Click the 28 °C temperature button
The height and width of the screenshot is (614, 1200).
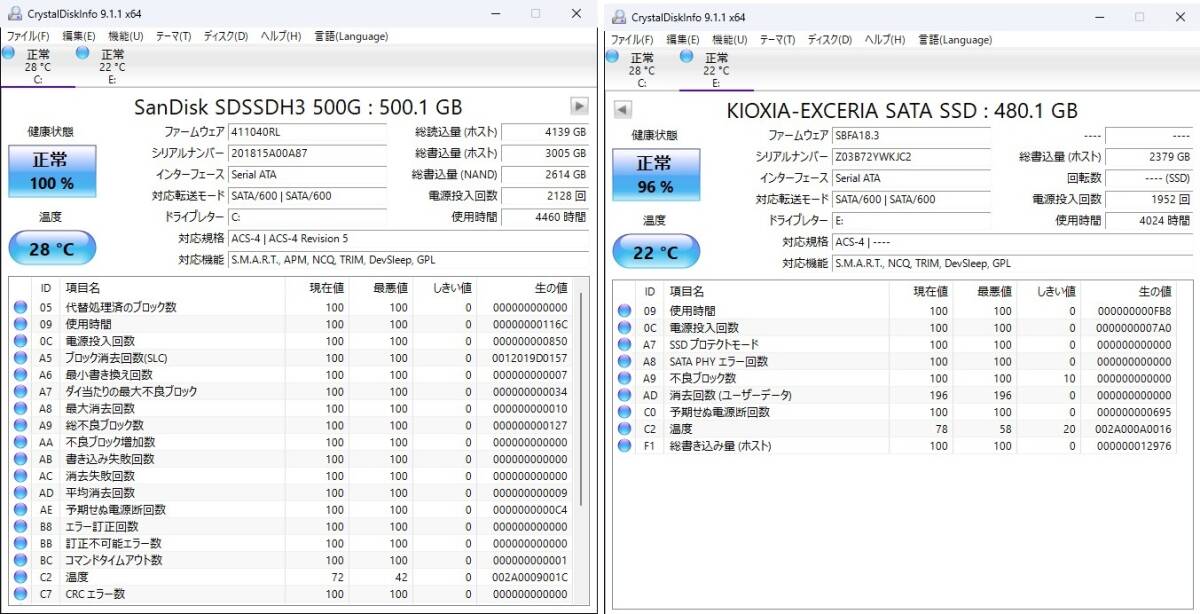click(x=52, y=248)
